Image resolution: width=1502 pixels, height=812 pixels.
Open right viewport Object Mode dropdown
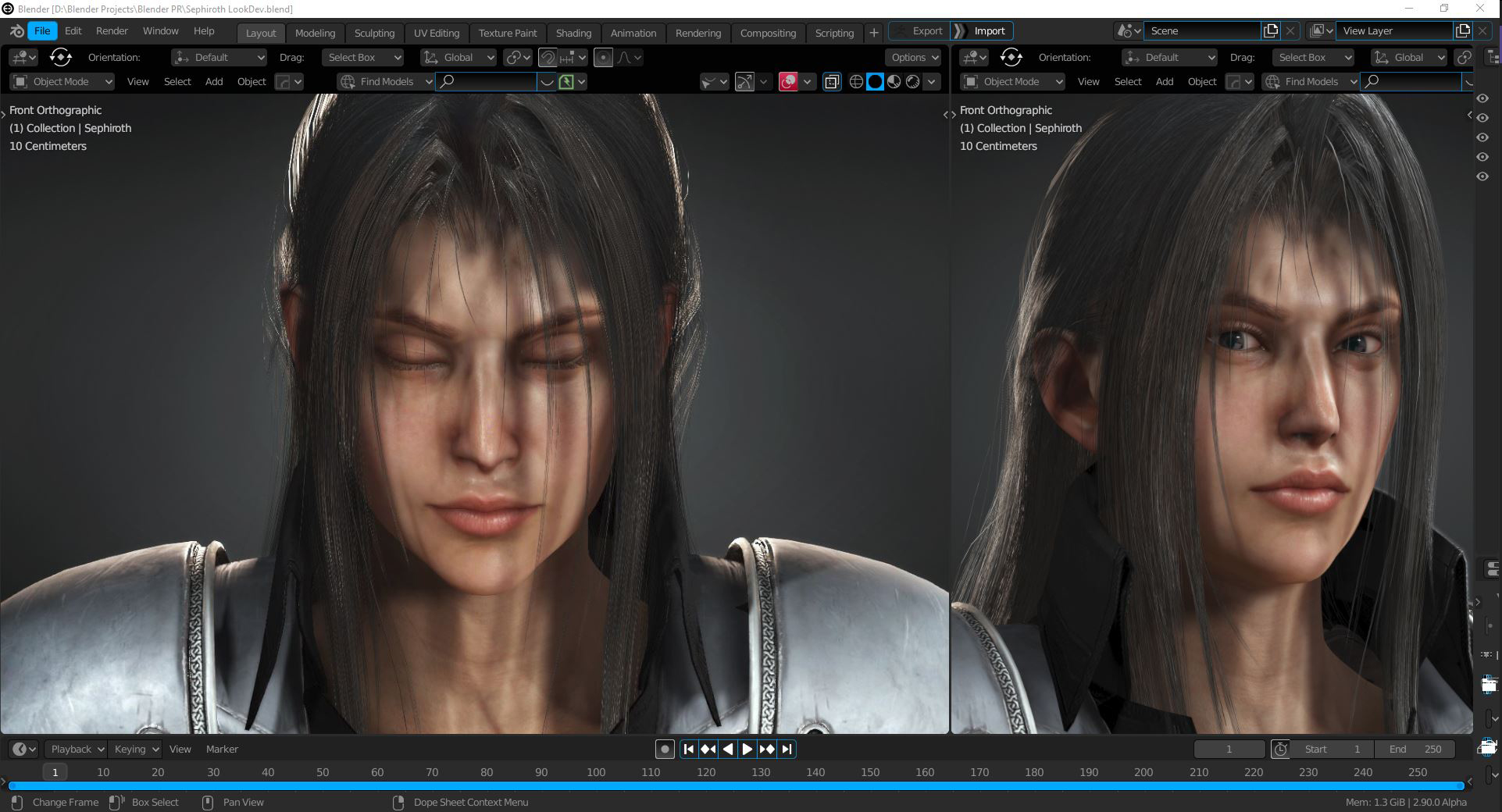[x=1013, y=82]
